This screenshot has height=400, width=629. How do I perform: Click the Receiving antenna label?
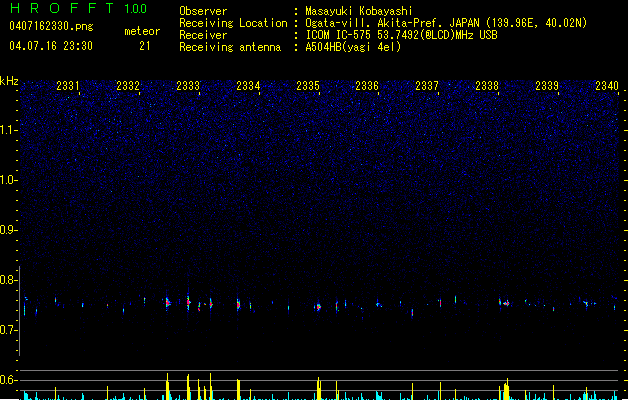pyautogui.click(x=230, y=47)
